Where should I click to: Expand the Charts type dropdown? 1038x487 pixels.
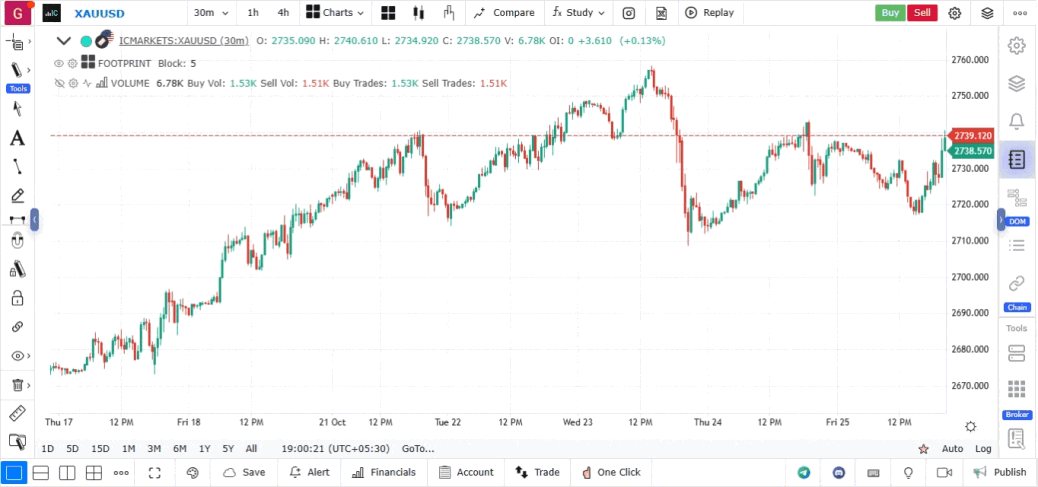[335, 13]
